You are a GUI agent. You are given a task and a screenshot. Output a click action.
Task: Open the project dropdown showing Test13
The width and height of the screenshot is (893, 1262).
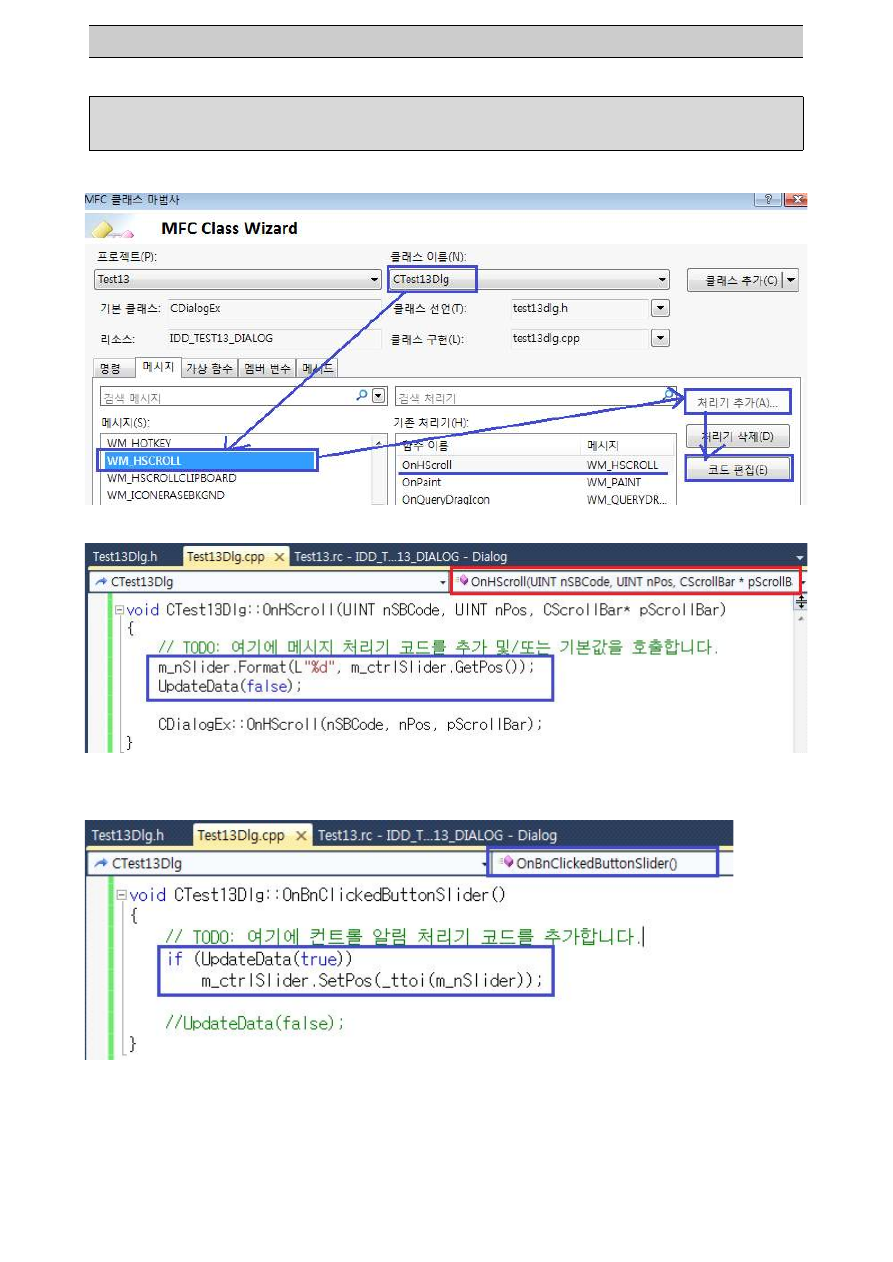(x=374, y=280)
